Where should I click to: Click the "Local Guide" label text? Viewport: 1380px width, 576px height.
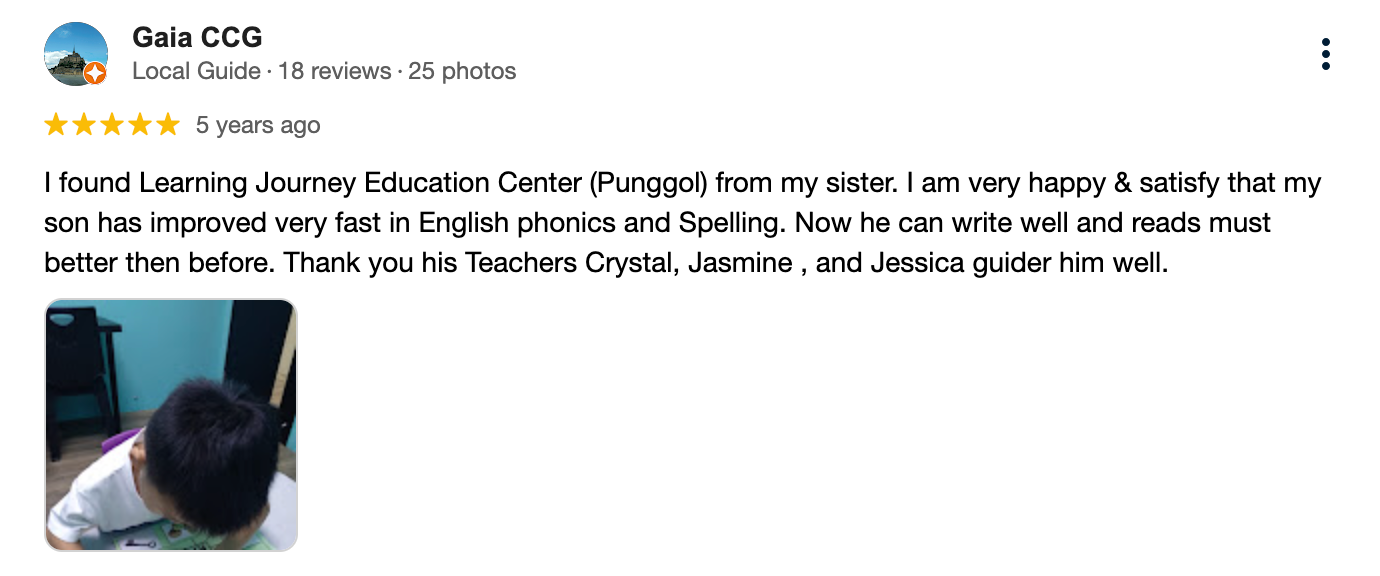coord(196,72)
